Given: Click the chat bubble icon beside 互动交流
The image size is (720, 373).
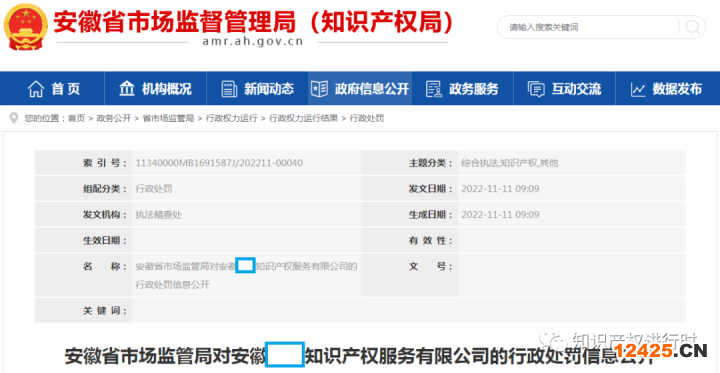Looking at the screenshot, I should pyautogui.click(x=536, y=89).
